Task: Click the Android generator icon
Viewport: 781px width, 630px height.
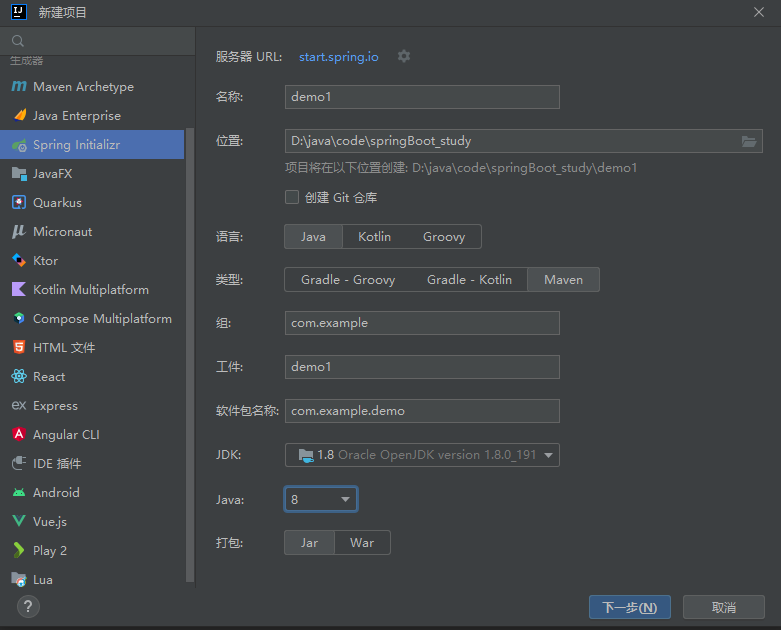Action: coord(18,493)
